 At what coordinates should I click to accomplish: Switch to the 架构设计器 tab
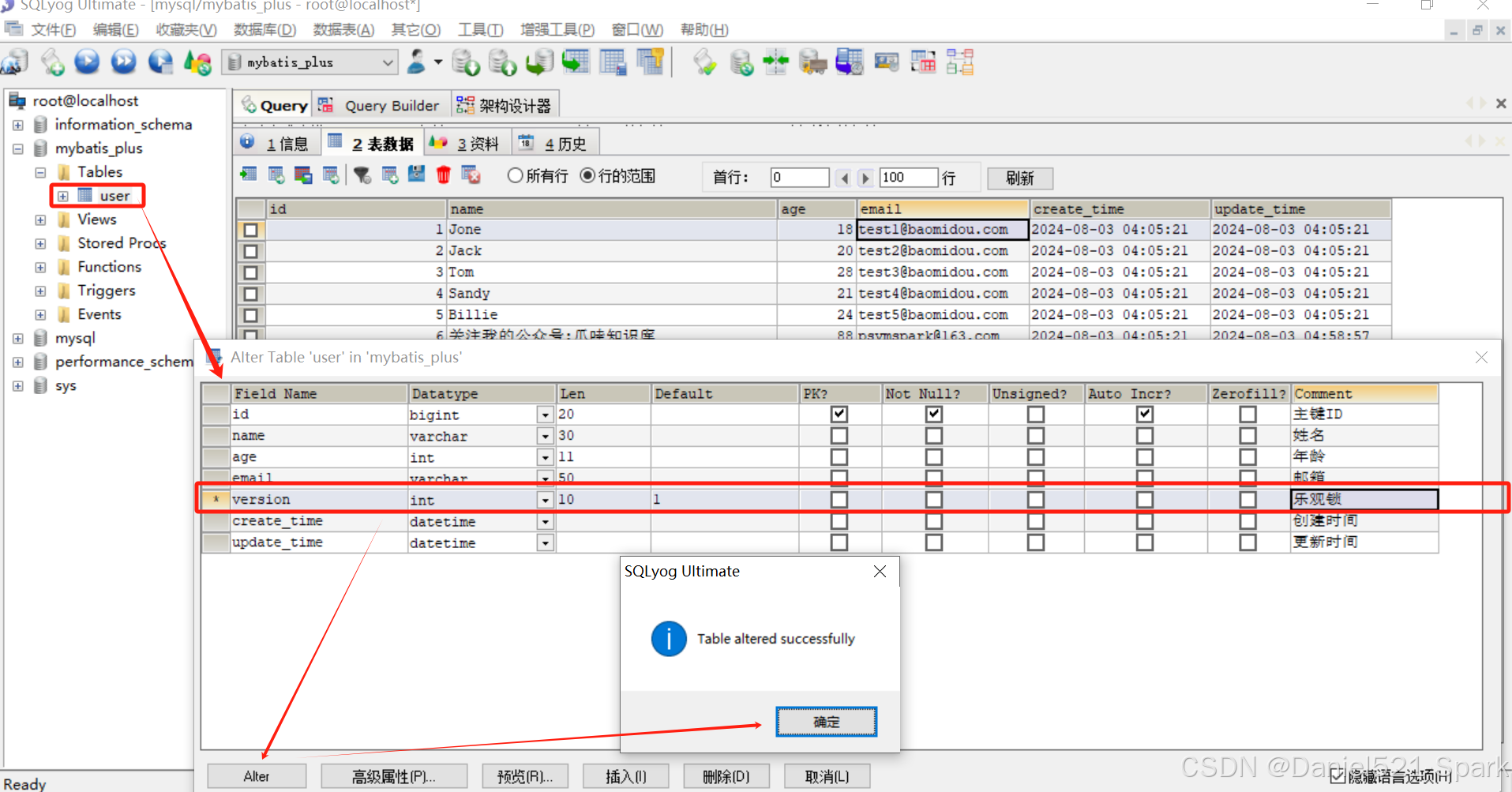(x=504, y=105)
